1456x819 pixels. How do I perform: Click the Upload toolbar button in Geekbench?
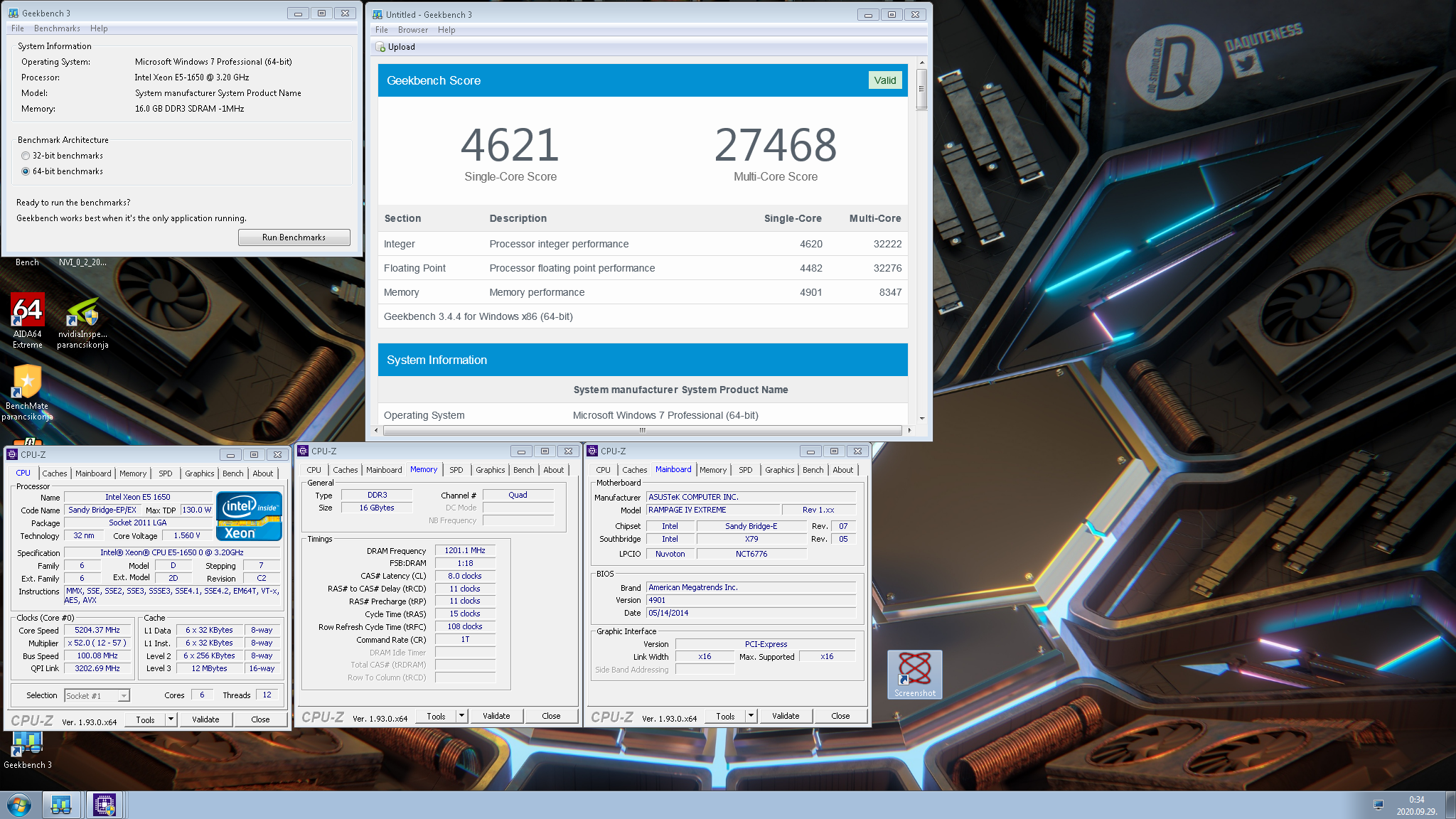[x=395, y=47]
